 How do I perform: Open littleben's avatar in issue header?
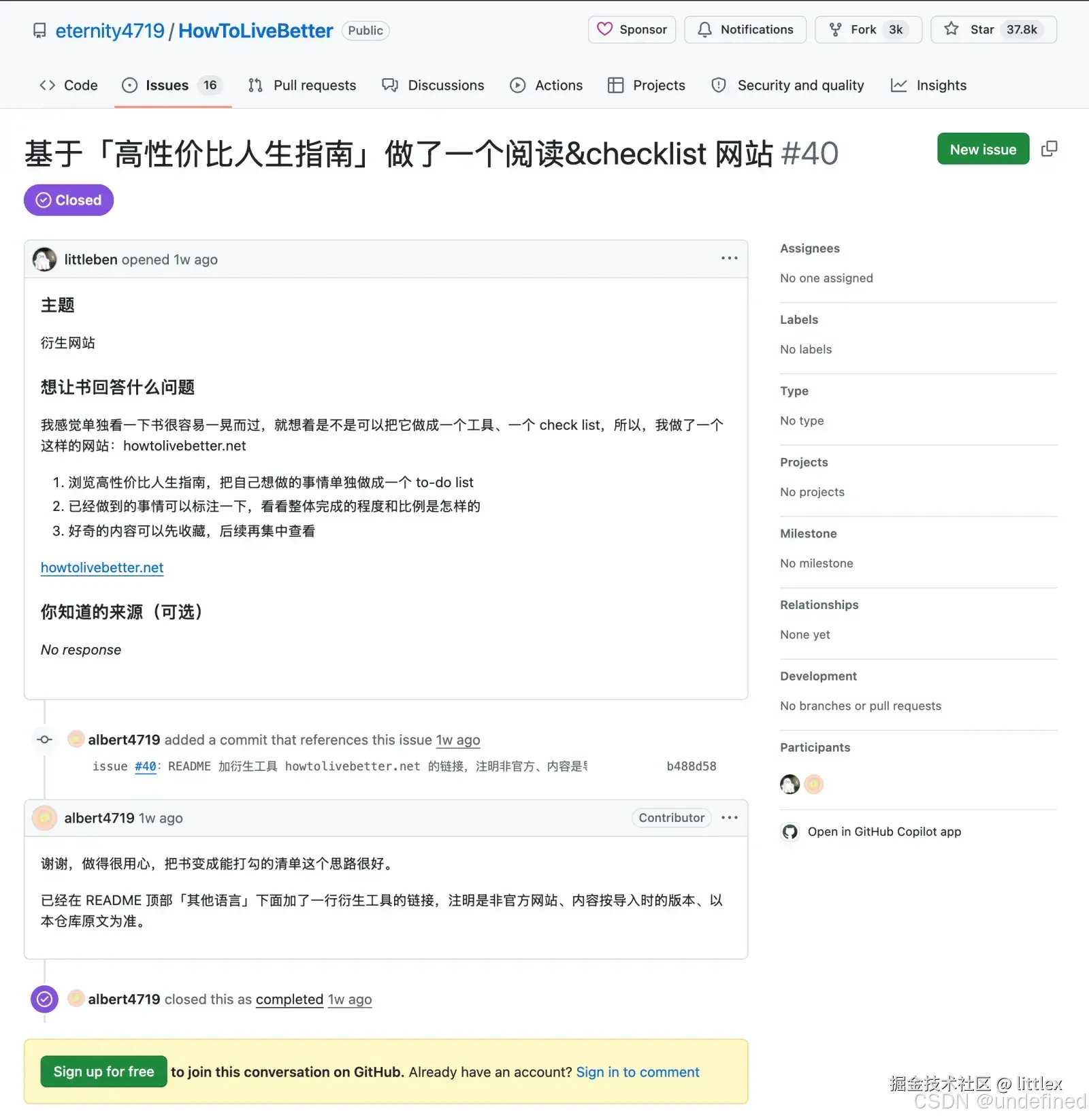(x=45, y=259)
